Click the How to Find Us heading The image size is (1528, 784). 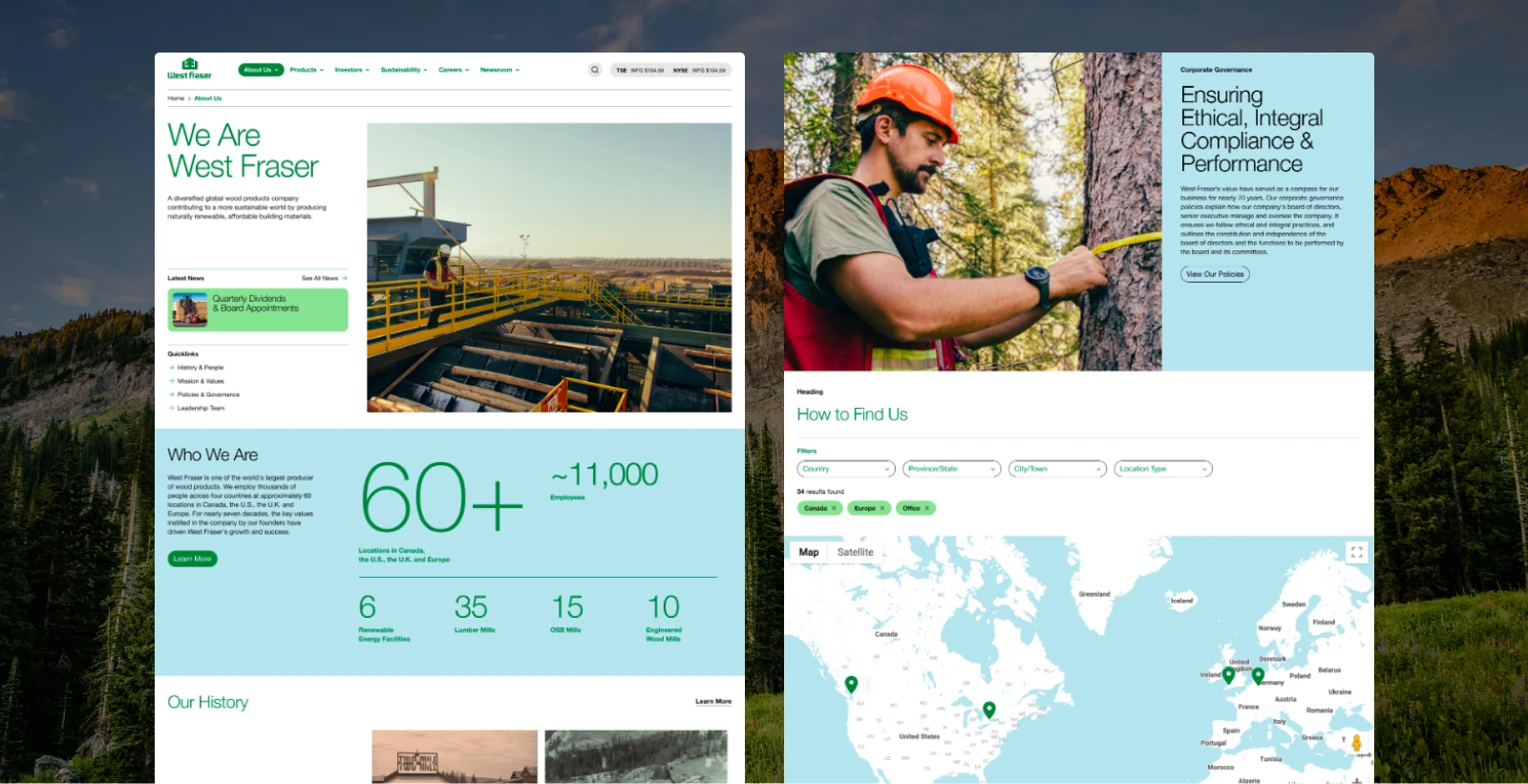click(x=852, y=414)
